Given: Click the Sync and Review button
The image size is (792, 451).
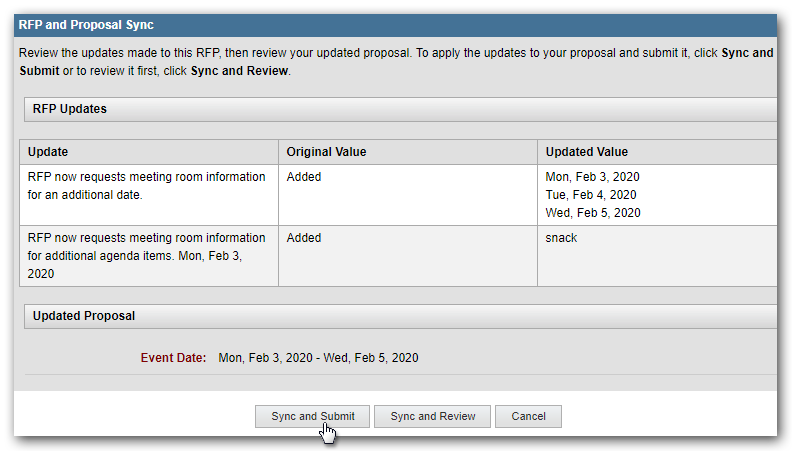Looking at the screenshot, I should point(432,416).
